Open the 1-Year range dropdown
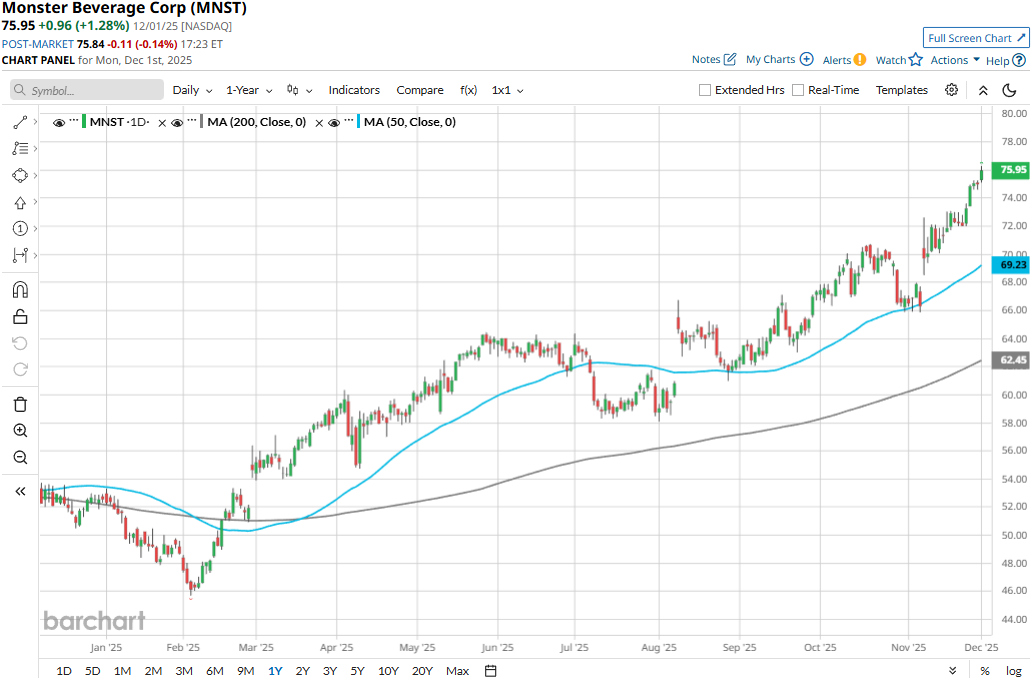Screen dimensions: 1032x678 pos(248,90)
